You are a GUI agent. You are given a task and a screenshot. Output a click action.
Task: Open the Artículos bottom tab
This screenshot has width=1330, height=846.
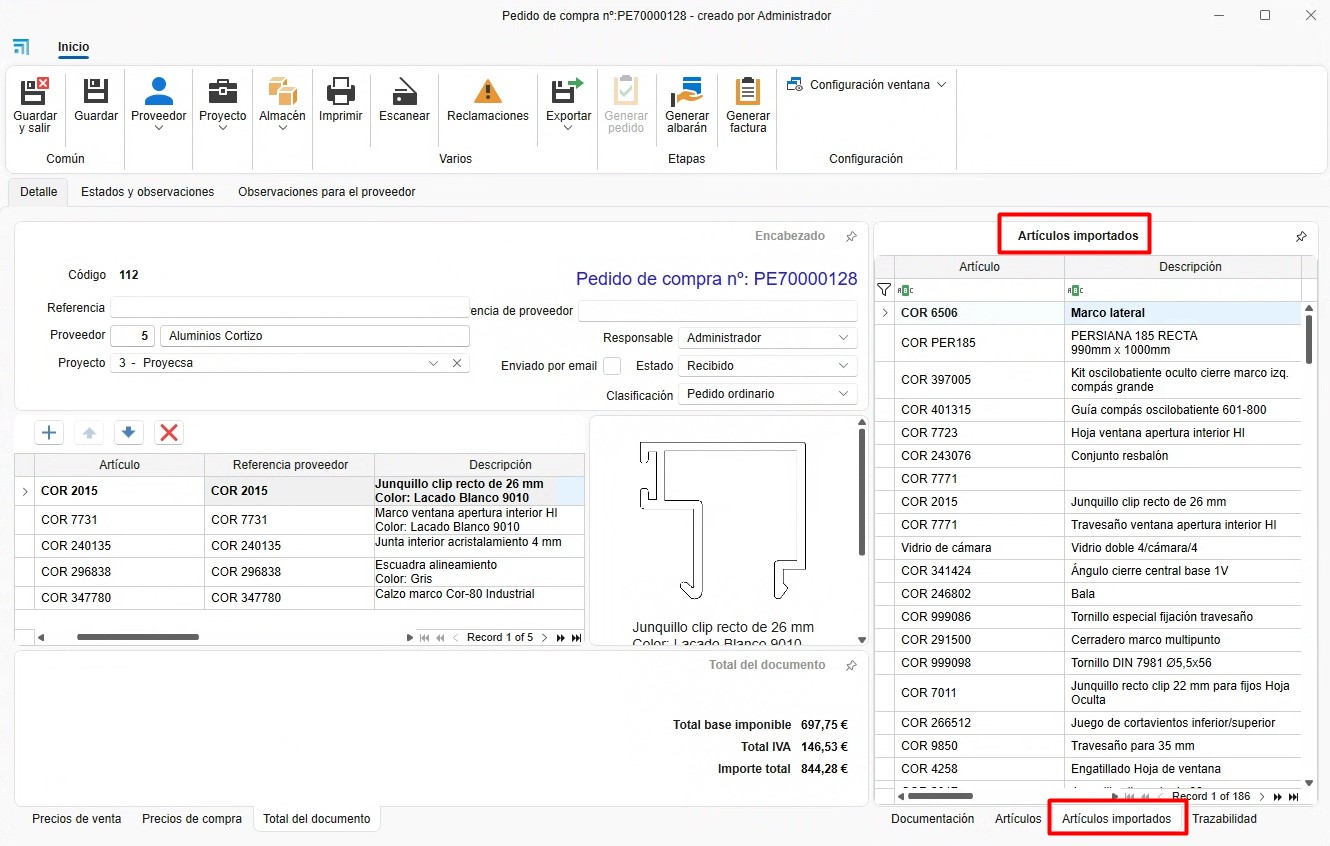tap(1018, 819)
